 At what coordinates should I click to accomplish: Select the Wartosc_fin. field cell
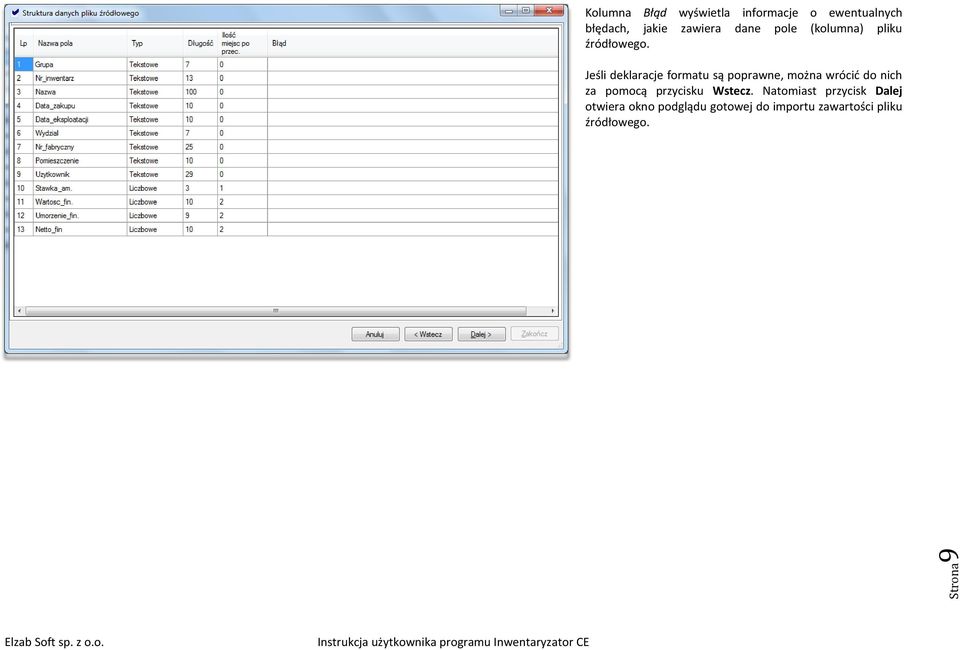(80, 202)
